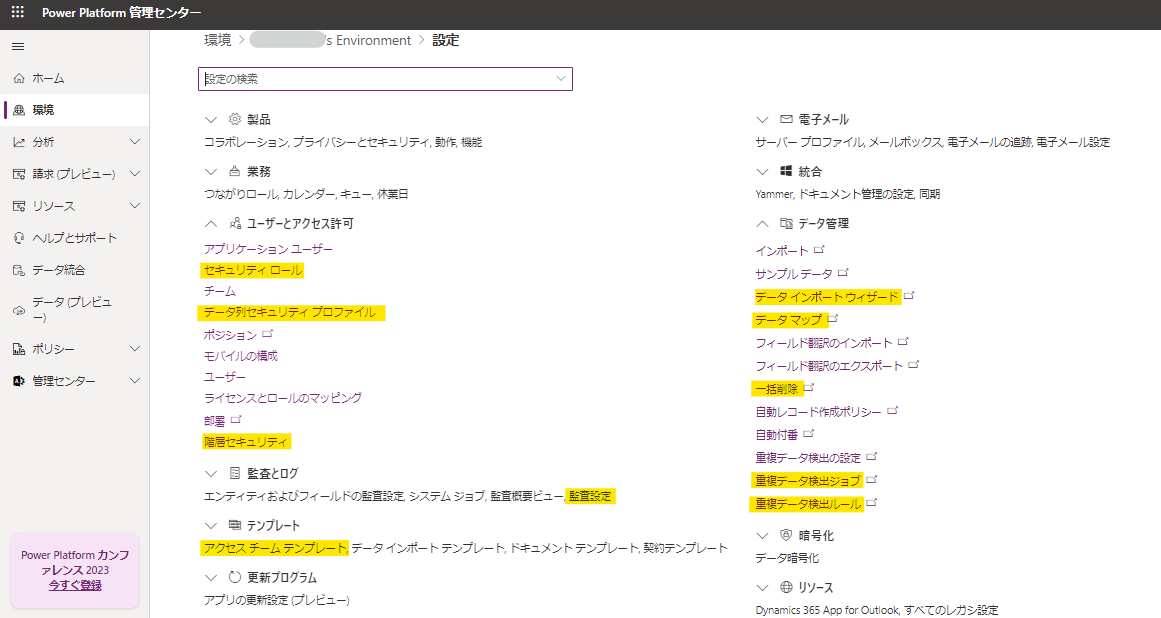Open アプリケーション ユーザー link

click(268, 249)
